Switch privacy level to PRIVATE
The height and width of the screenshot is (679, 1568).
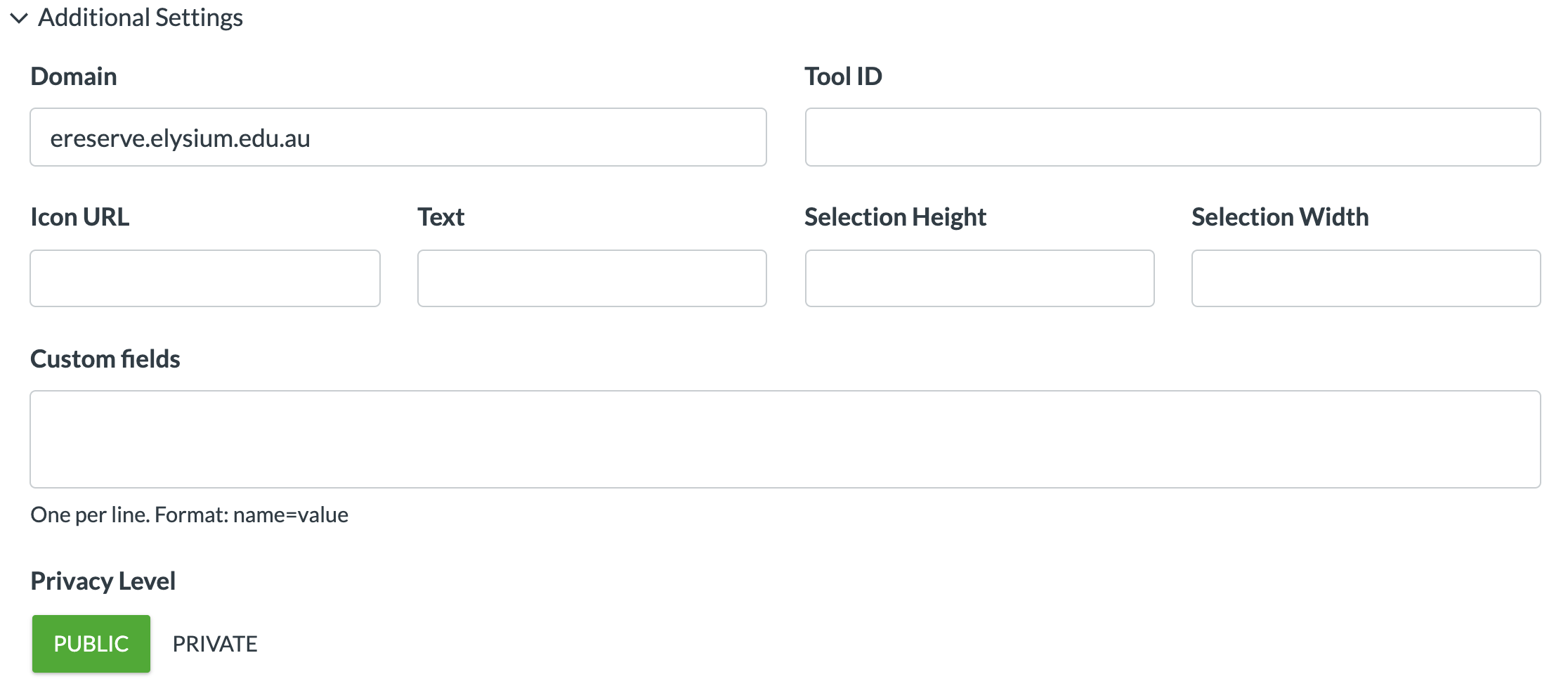[215, 644]
